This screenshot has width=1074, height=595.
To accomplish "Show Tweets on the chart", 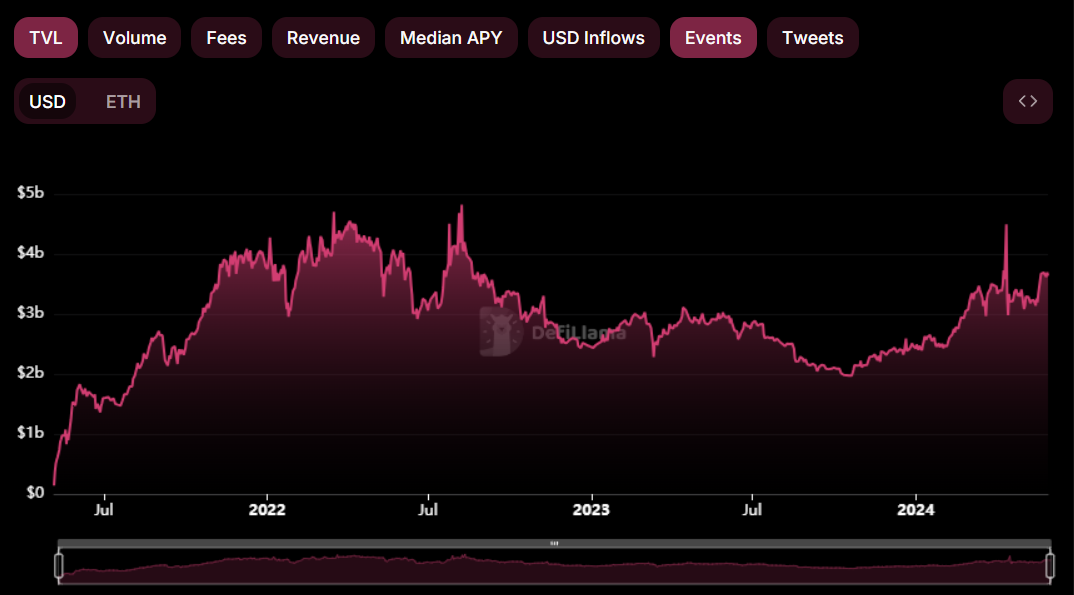I will click(x=812, y=38).
